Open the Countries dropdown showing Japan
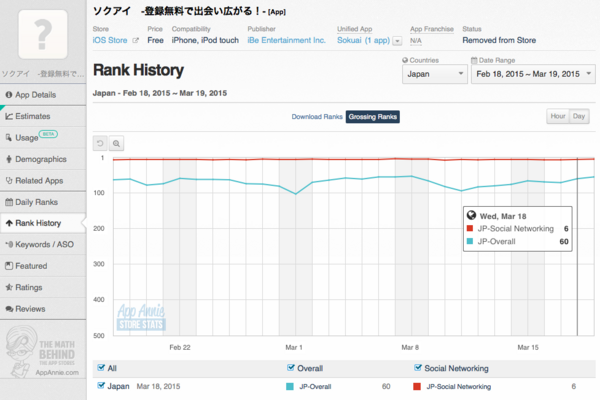Viewport: 600px width, 400px height. [435, 74]
